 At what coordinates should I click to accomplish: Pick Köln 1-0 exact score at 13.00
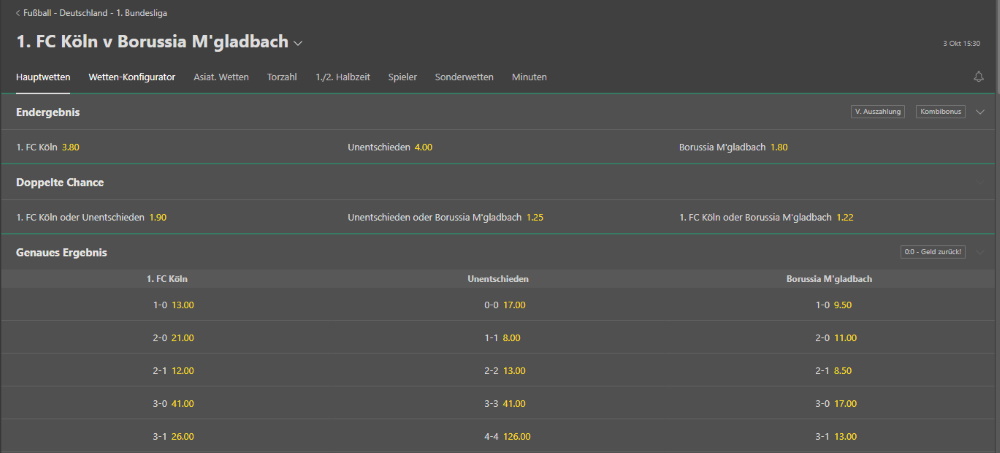(173, 305)
